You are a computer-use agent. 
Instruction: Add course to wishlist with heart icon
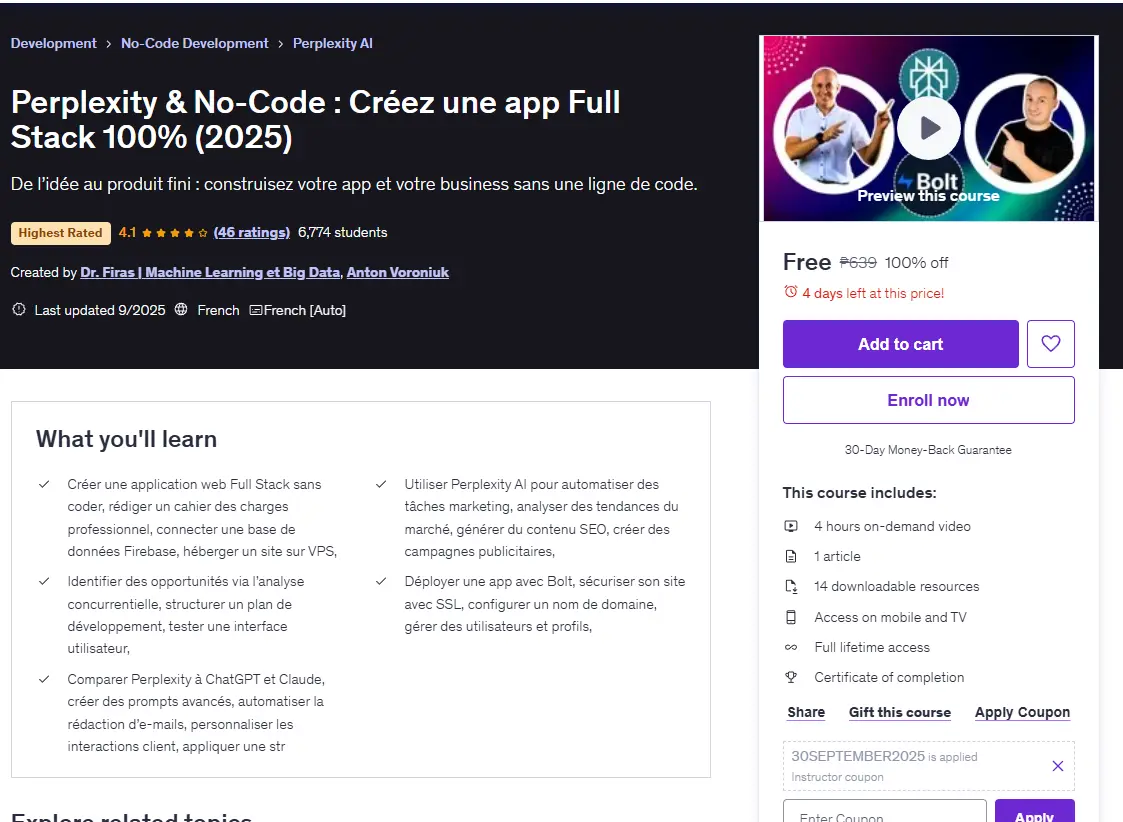coord(1051,344)
